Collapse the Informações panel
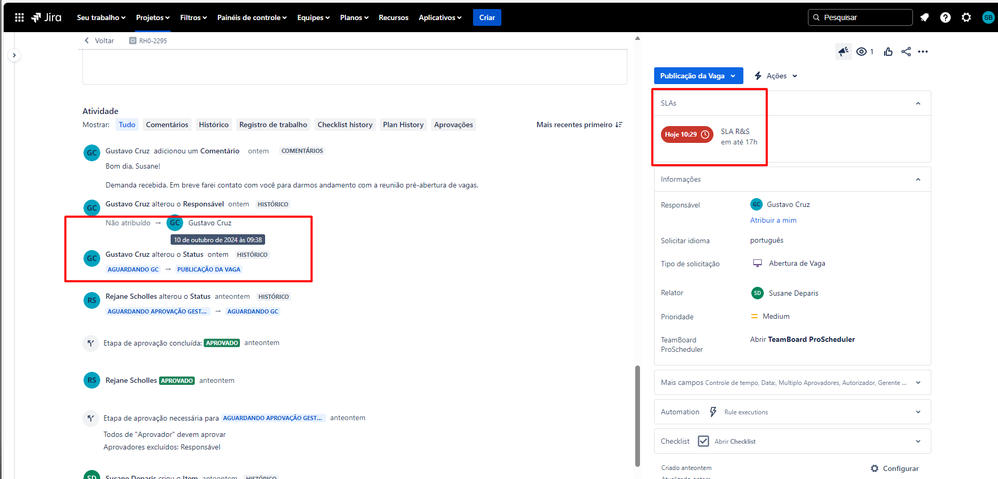Screen dimensions: 998x479 click(x=918, y=179)
